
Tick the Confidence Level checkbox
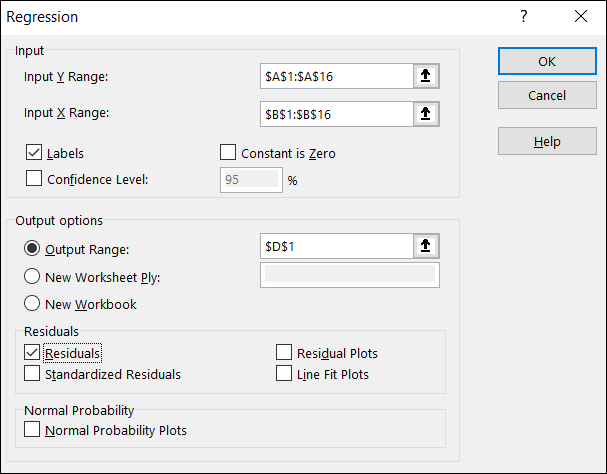tap(34, 179)
